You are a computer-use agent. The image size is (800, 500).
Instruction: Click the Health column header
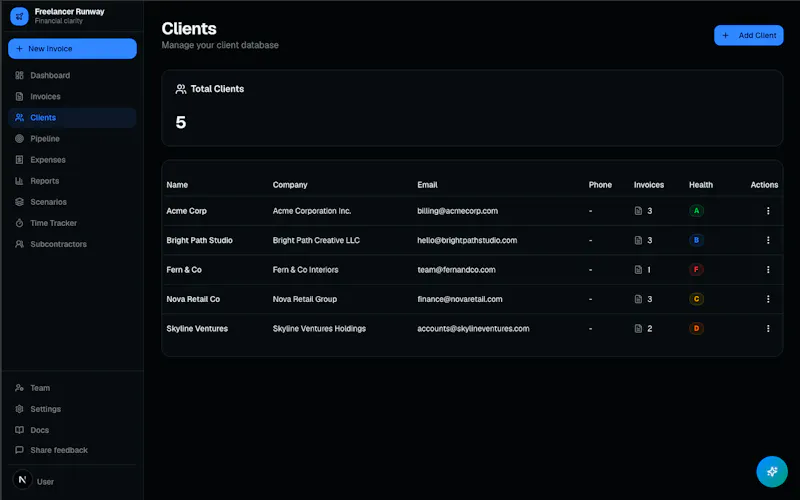point(701,185)
